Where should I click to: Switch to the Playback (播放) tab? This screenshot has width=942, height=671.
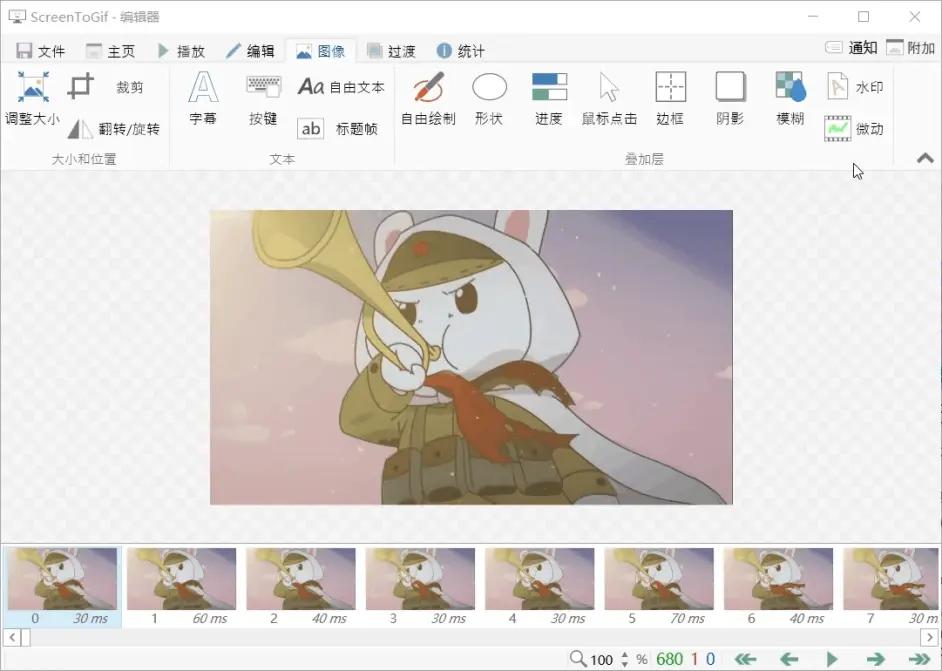click(181, 51)
